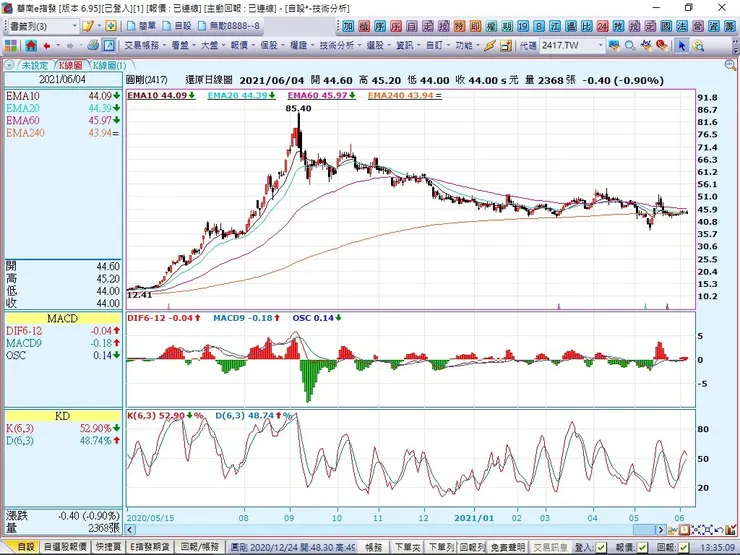
Task: Open the 回報列 button
Action: click(472, 547)
